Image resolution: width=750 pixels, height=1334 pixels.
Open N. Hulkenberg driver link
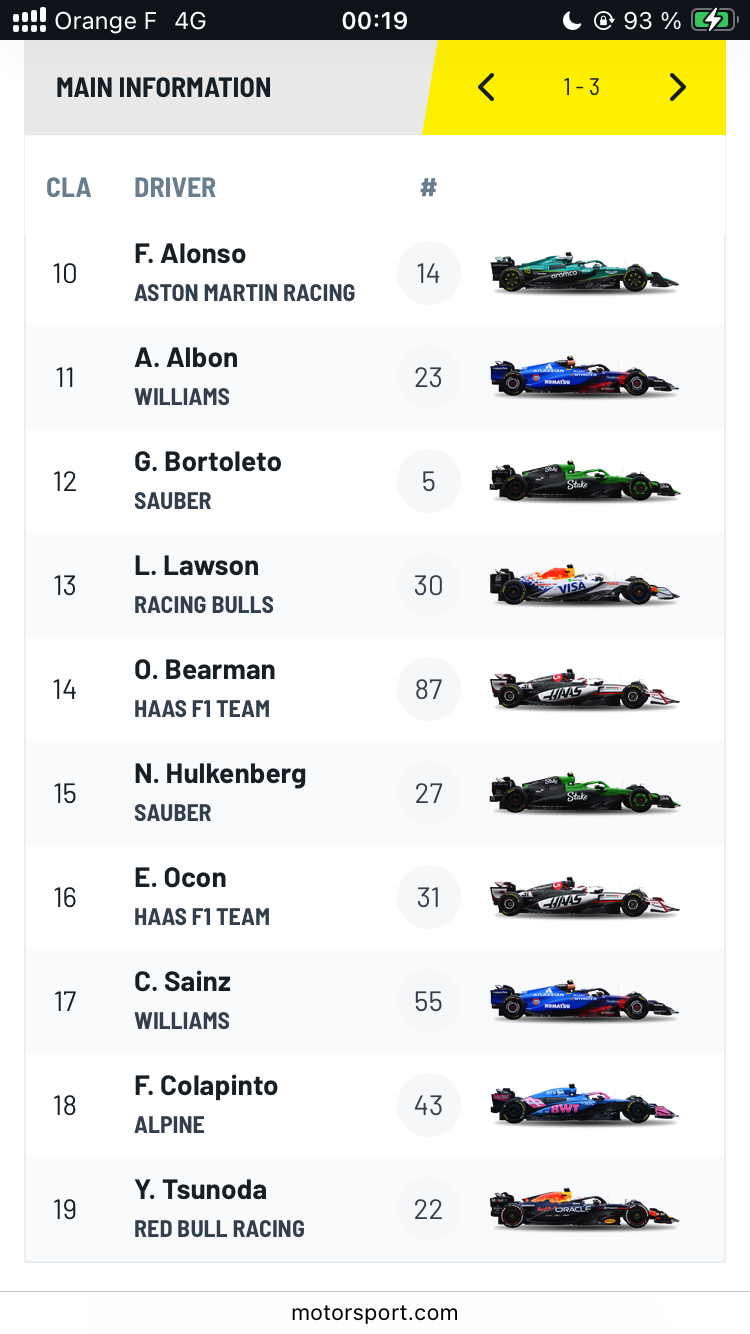pos(220,774)
